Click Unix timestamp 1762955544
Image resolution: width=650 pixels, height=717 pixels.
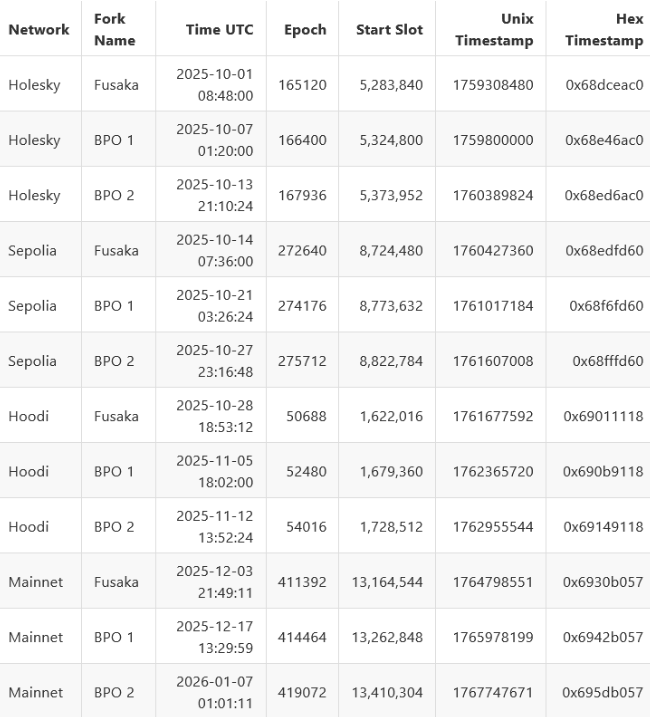tap(493, 526)
